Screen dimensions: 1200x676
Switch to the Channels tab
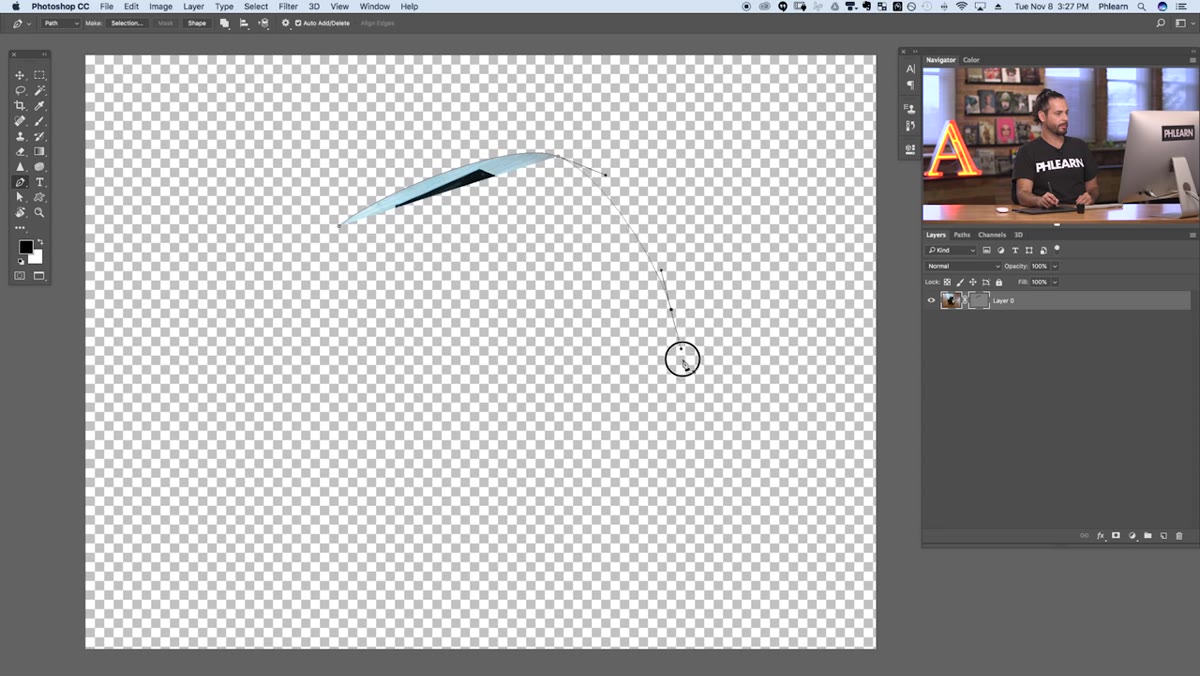(992, 235)
